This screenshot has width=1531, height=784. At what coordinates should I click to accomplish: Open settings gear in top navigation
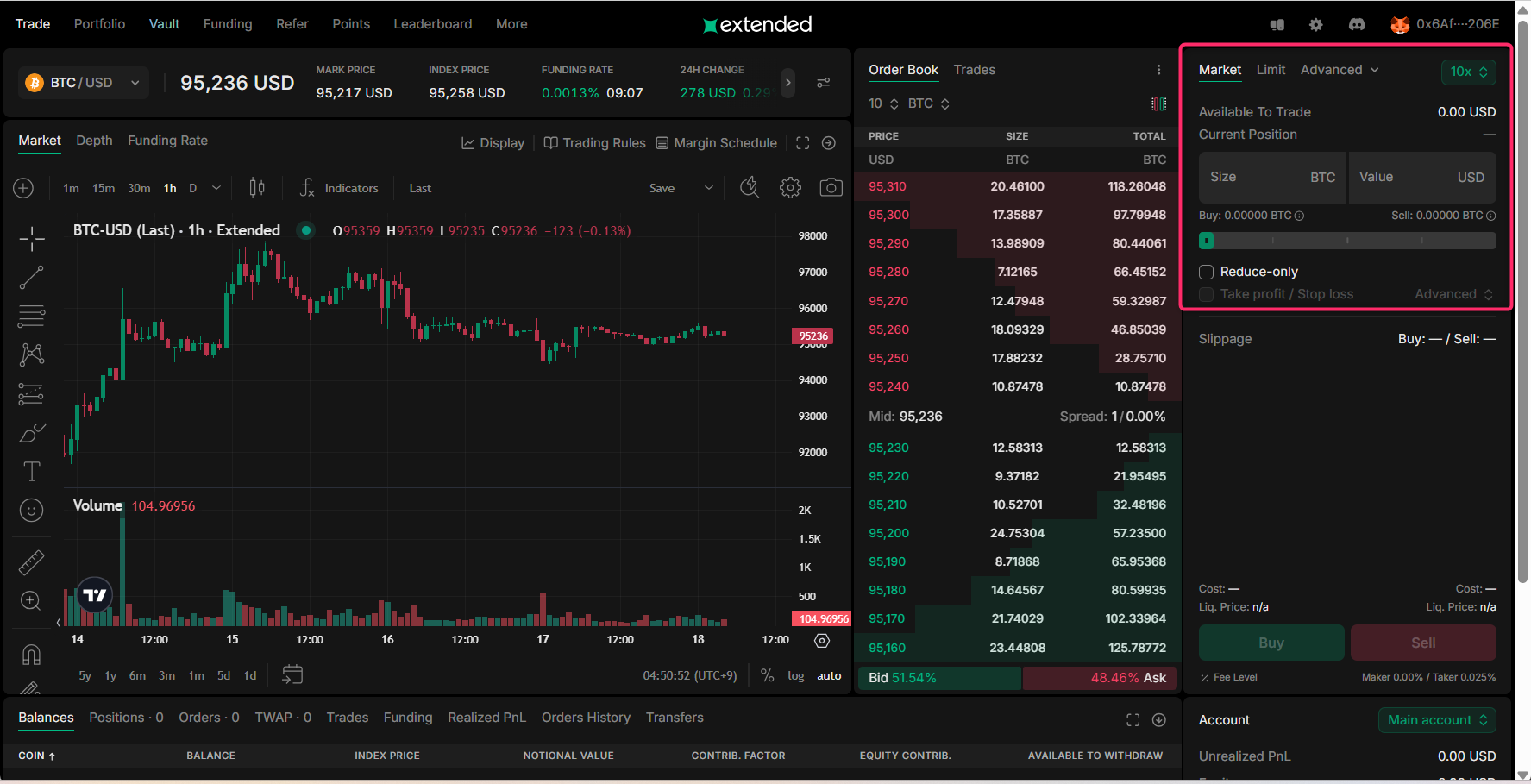(x=1315, y=24)
